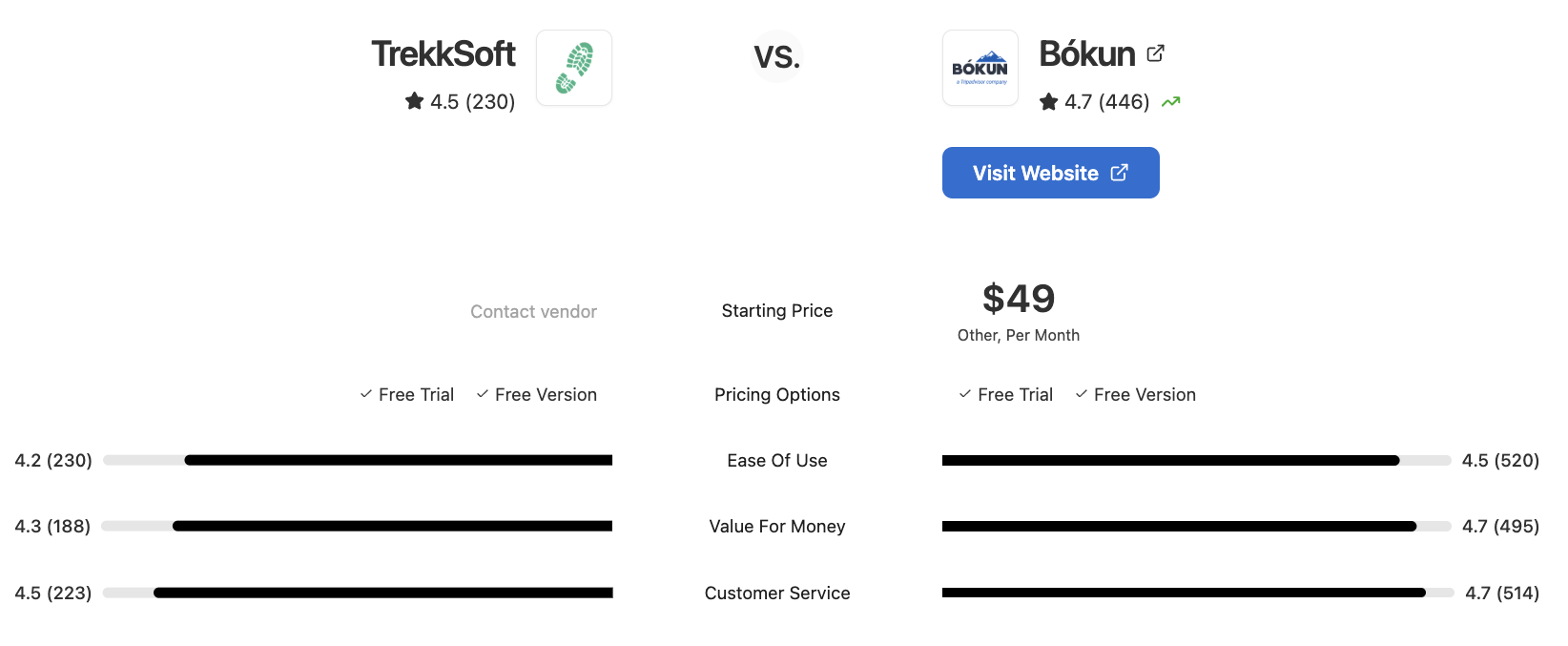Click the green trending arrow next to Bókun's rating
Image resolution: width=1568 pixels, height=646 pixels.
click(1172, 101)
